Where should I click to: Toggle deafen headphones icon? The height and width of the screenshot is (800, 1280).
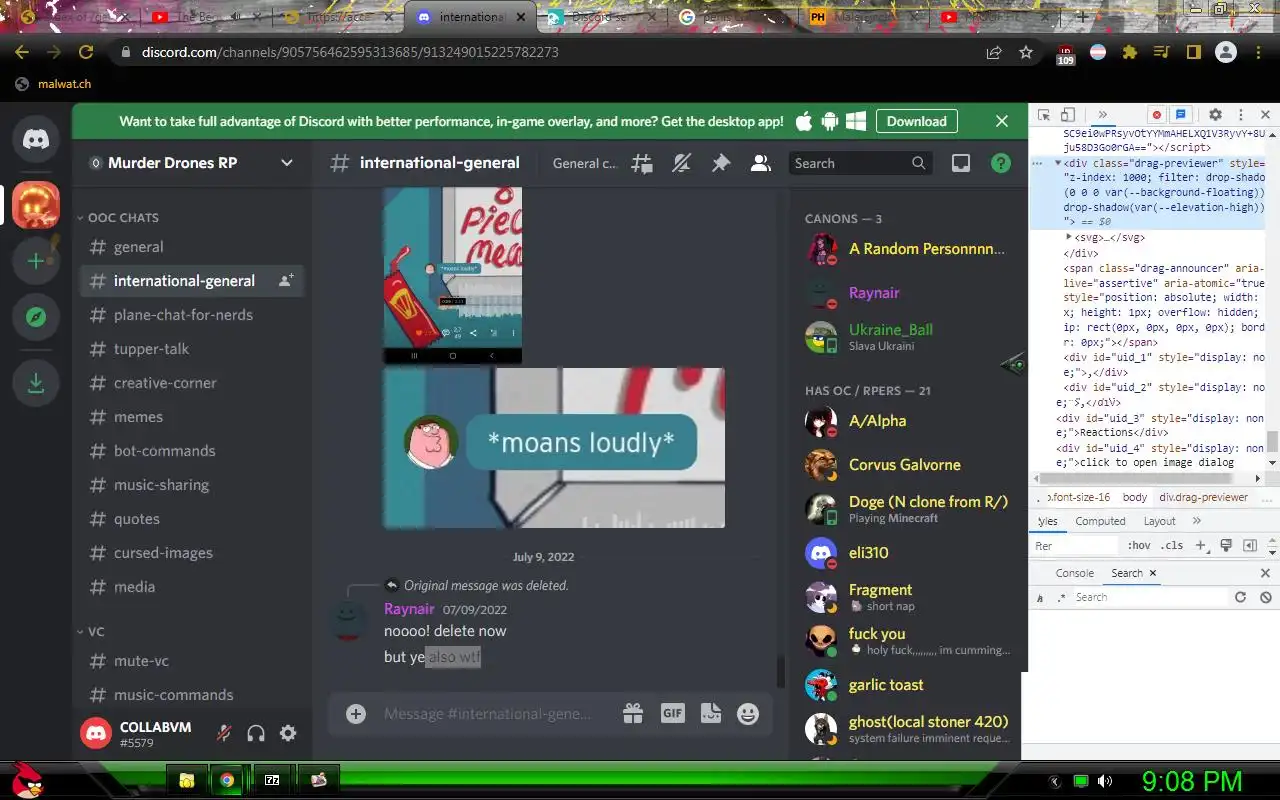click(x=256, y=733)
